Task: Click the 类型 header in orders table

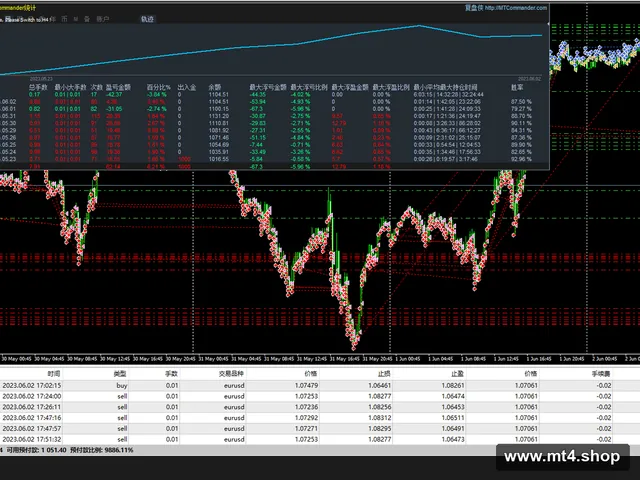Action: (x=120, y=373)
